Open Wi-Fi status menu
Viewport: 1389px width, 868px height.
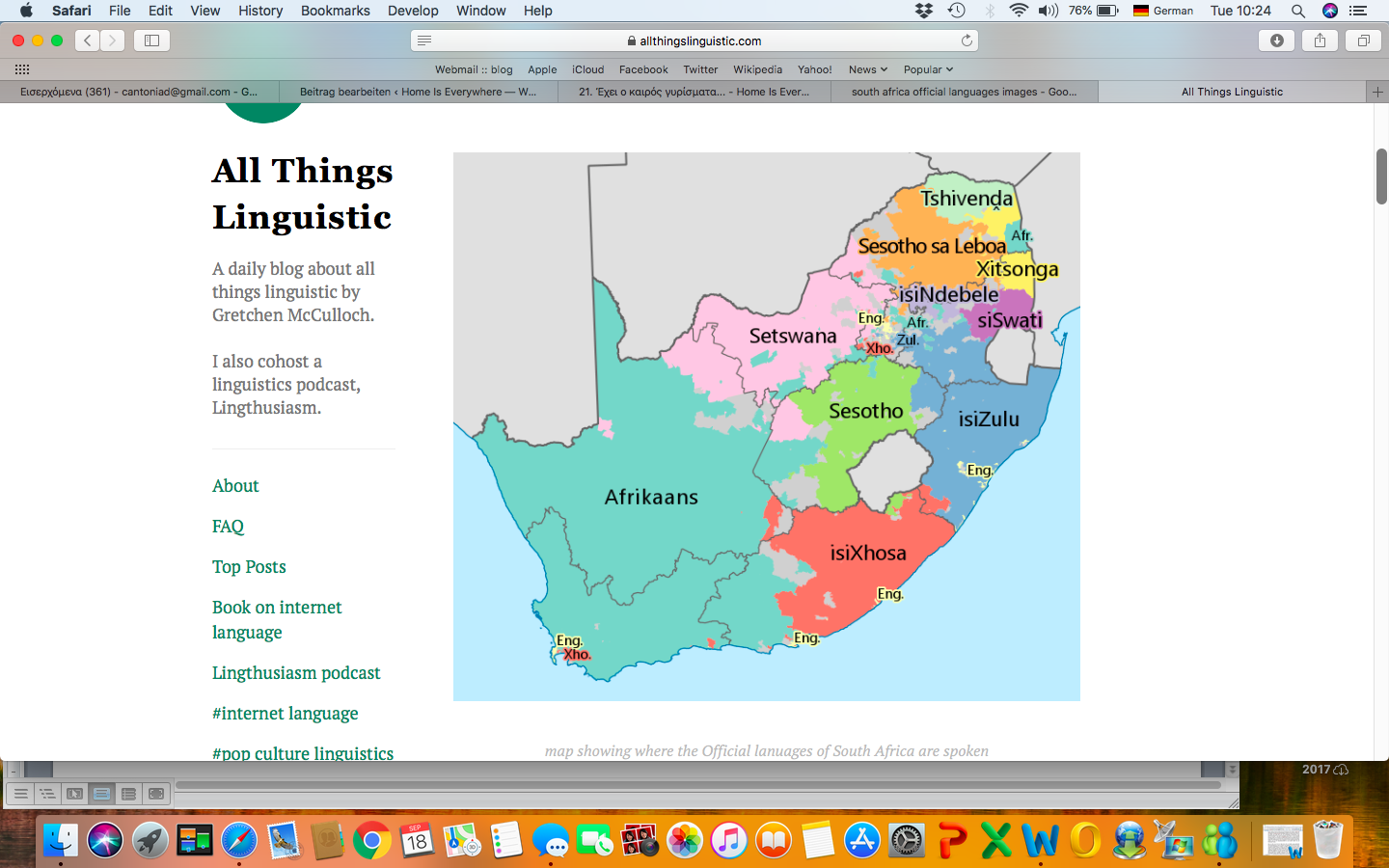pyautogui.click(x=1019, y=11)
